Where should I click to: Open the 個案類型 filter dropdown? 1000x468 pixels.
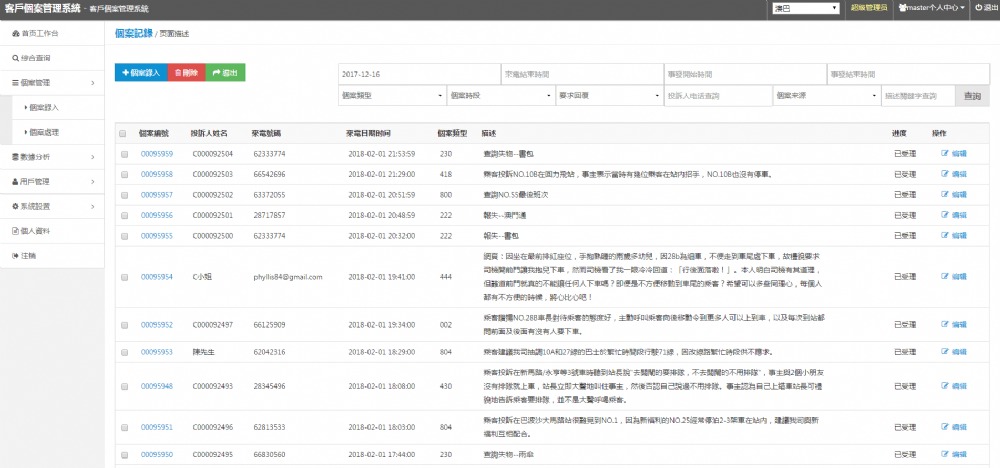point(392,96)
